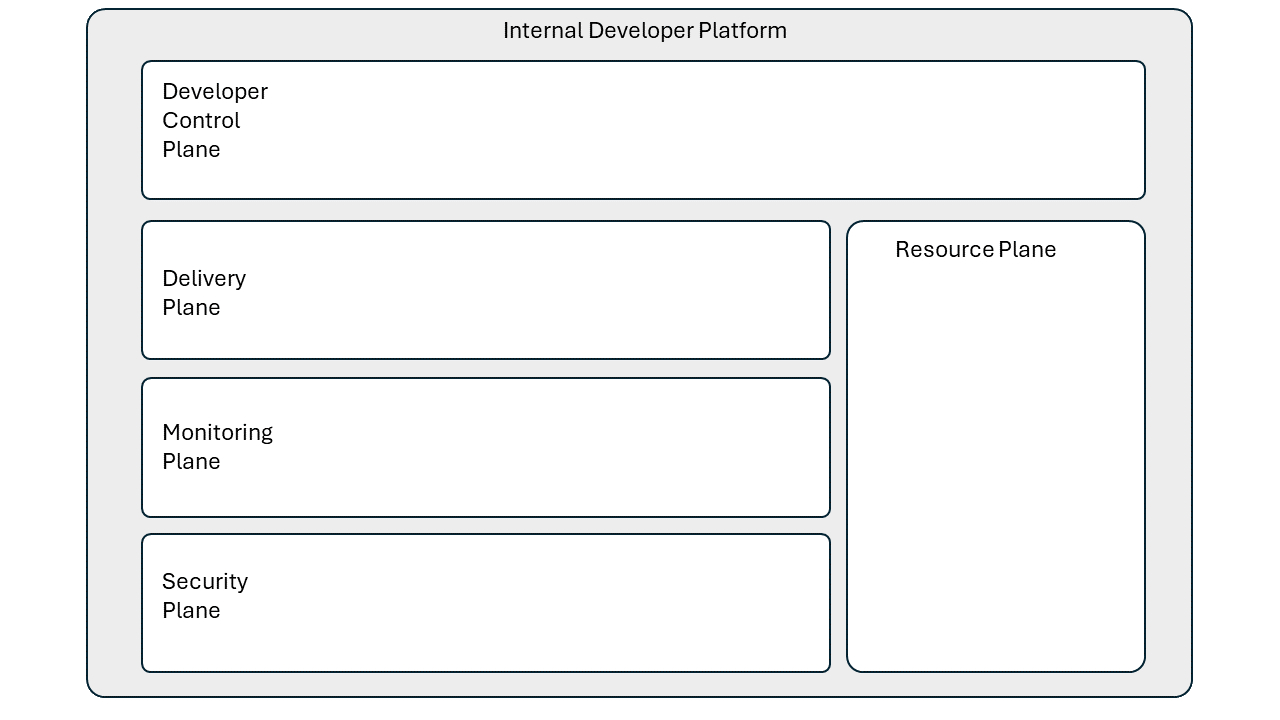Viewport: 1280px width, 720px height.
Task: Click the word "Internal" in the title
Action: (542, 31)
